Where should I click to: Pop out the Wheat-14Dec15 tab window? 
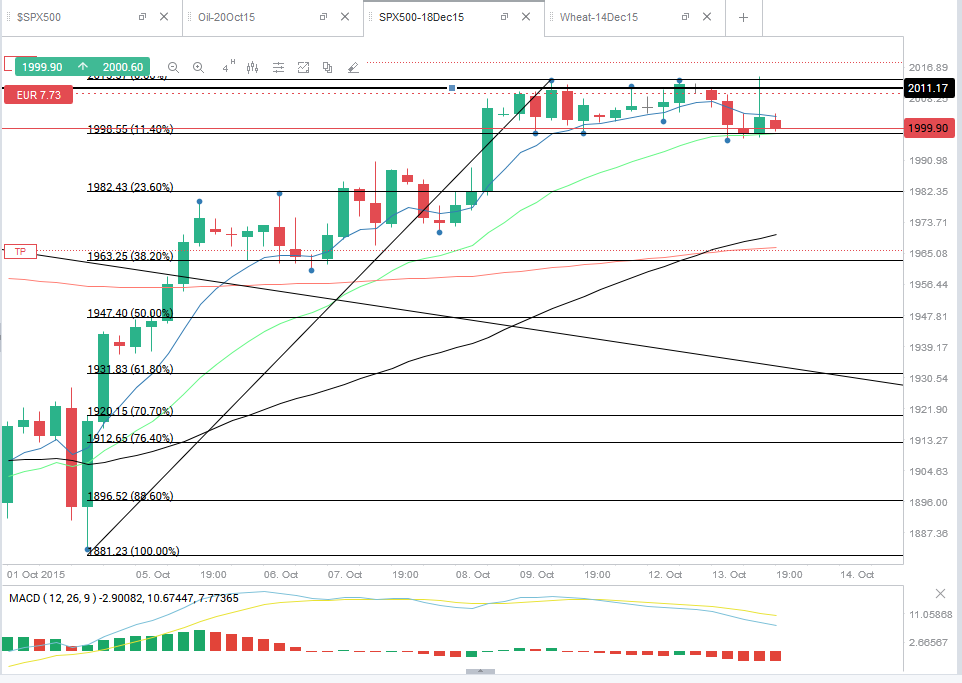click(x=685, y=17)
